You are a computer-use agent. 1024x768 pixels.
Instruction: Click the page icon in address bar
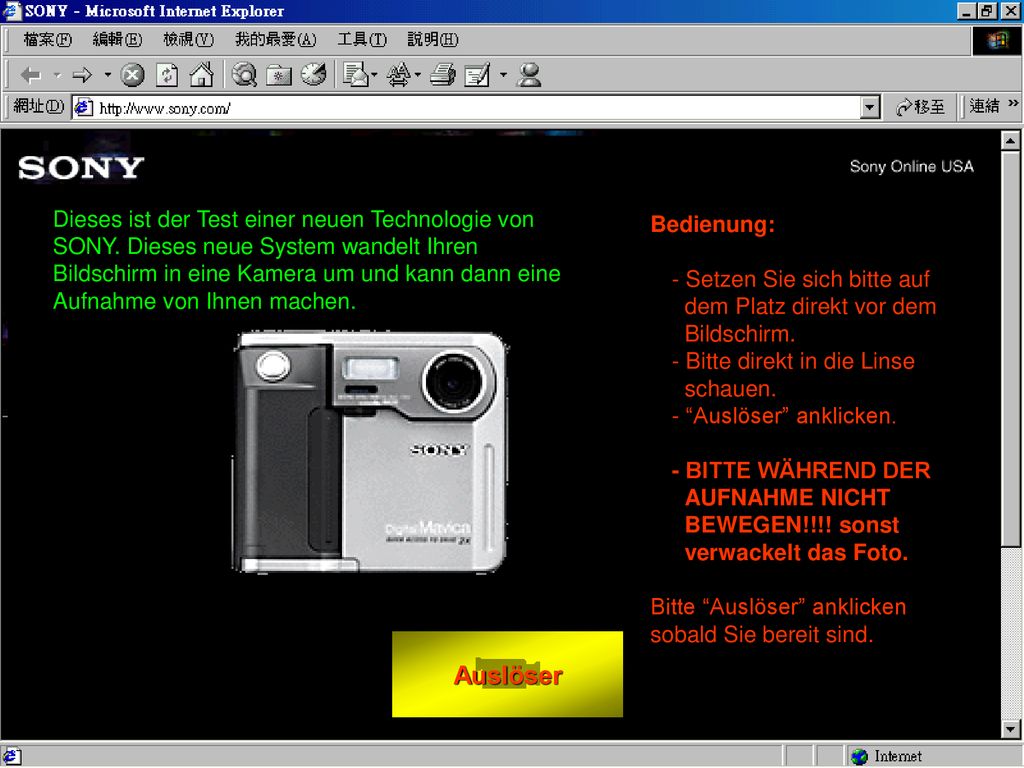pos(84,108)
